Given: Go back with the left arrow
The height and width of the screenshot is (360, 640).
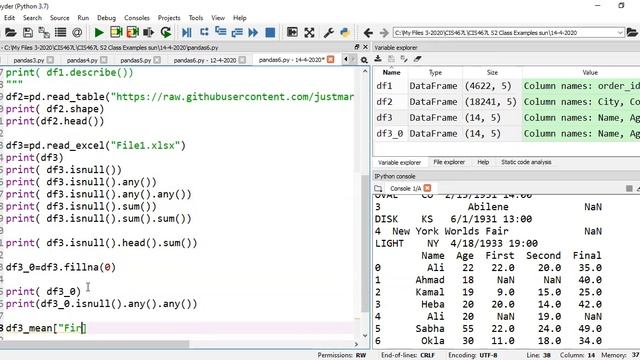Looking at the screenshot, I should (368, 33).
